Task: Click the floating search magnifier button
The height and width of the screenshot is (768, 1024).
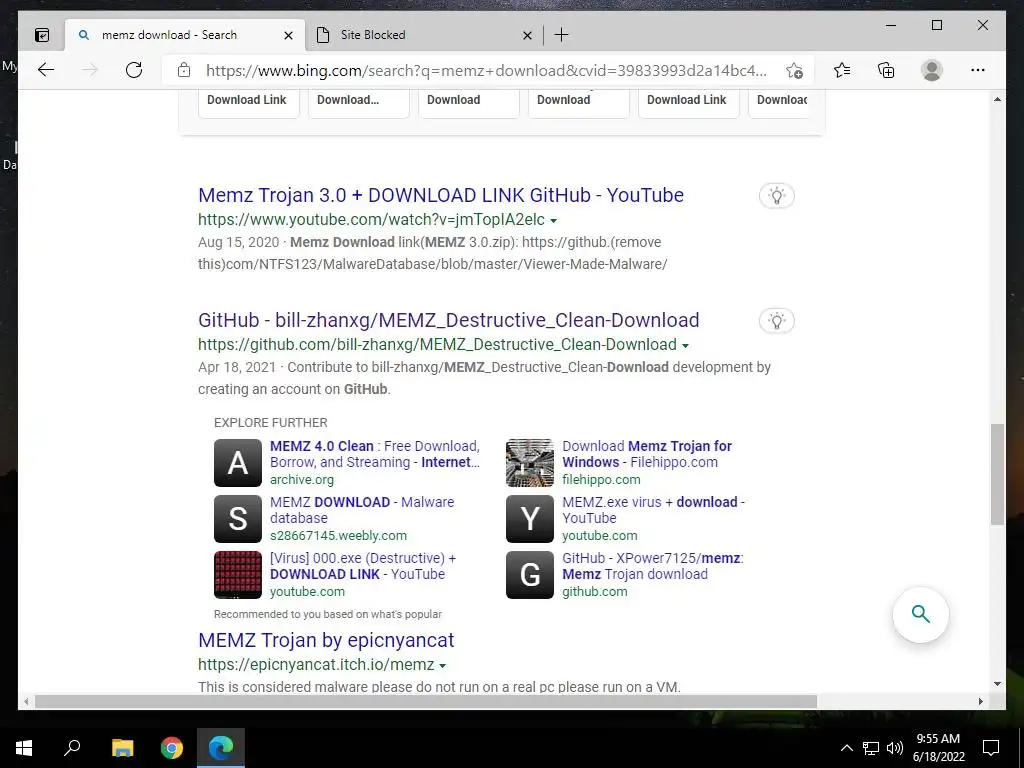Action: [921, 615]
